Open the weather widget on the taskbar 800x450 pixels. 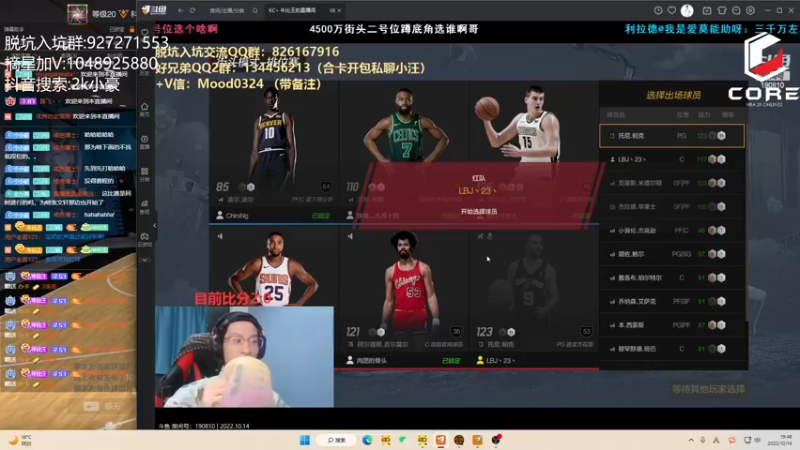coord(20,440)
